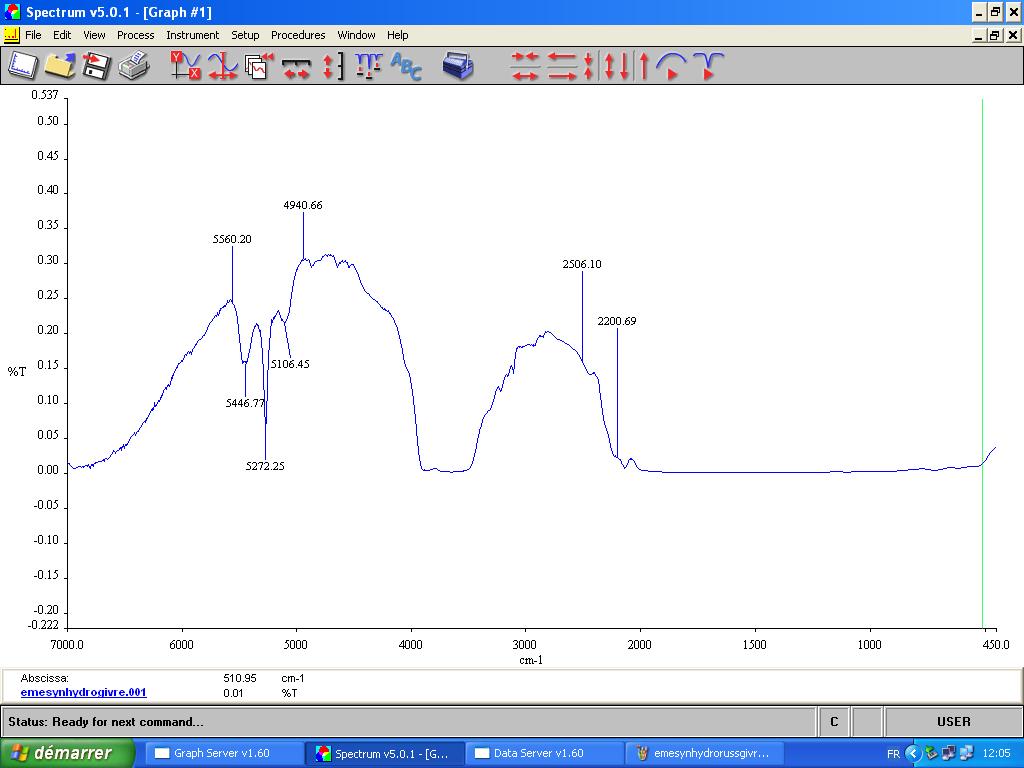This screenshot has width=1024, height=768.
Task: Open the Process menu
Action: (x=135, y=35)
